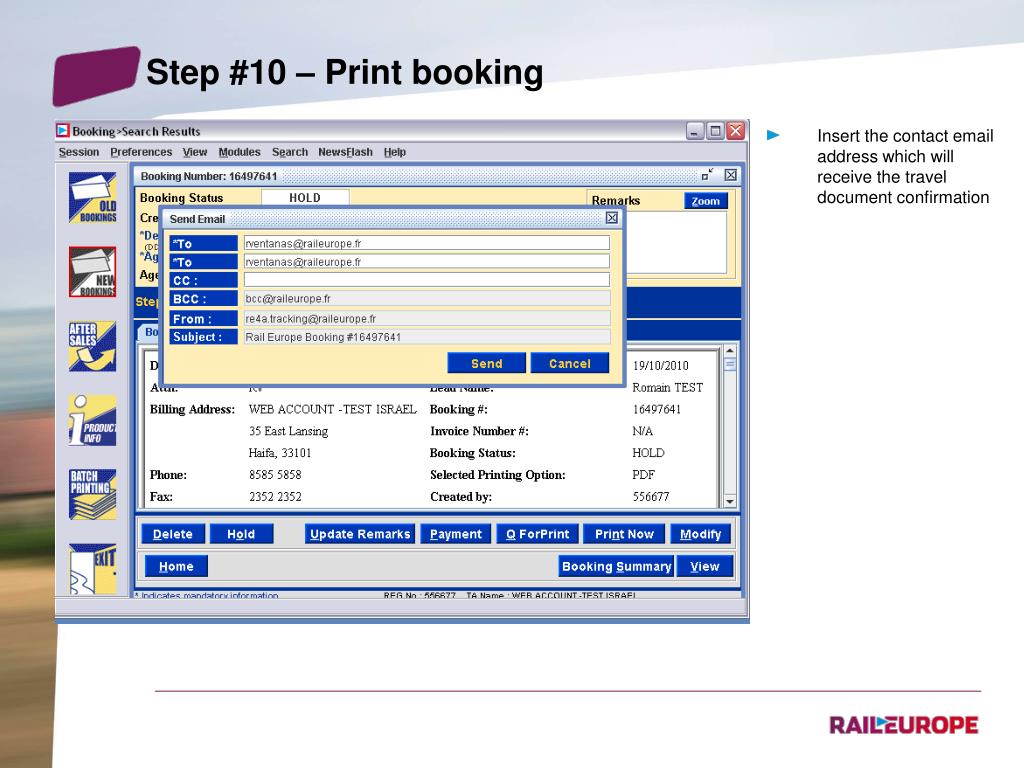
Task: Click the Subject field Rail Europe Booking
Action: (427, 337)
